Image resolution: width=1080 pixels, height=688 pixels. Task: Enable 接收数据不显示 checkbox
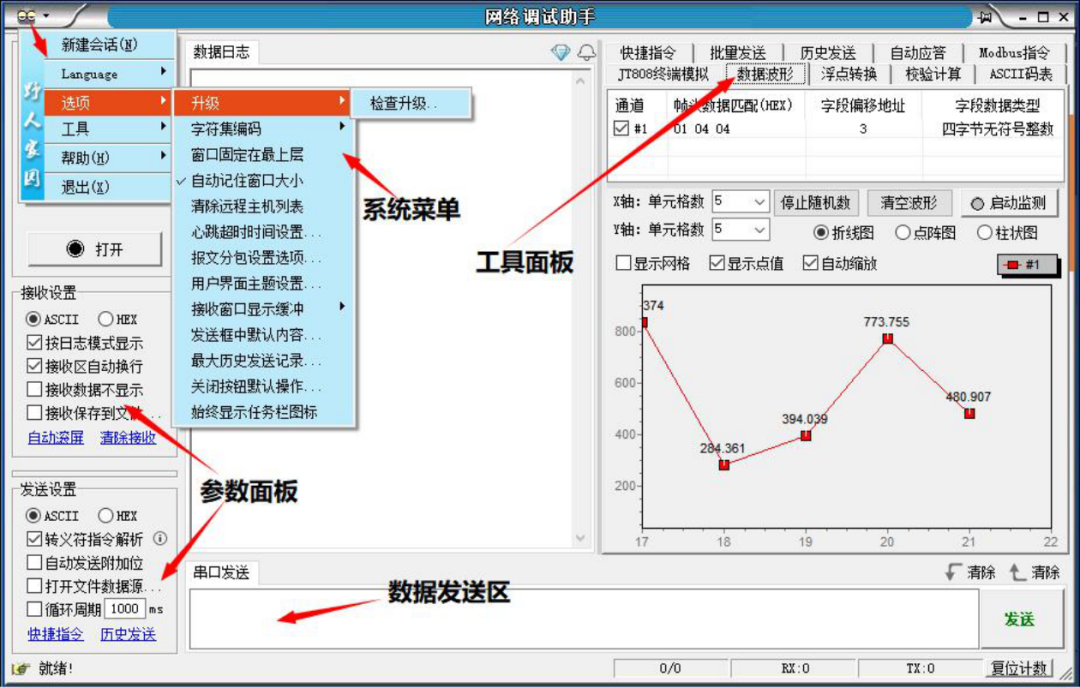click(34, 389)
